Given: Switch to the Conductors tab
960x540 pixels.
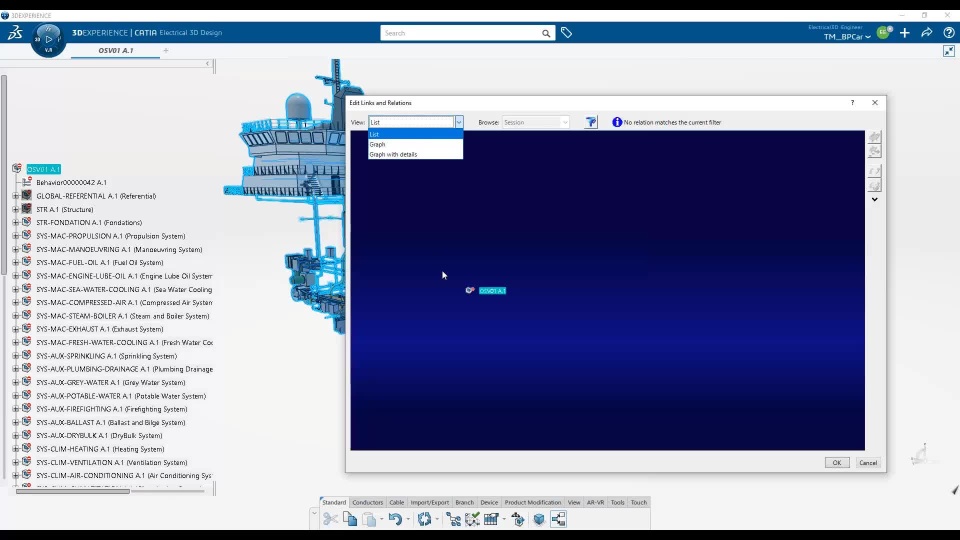Looking at the screenshot, I should click(x=367, y=502).
